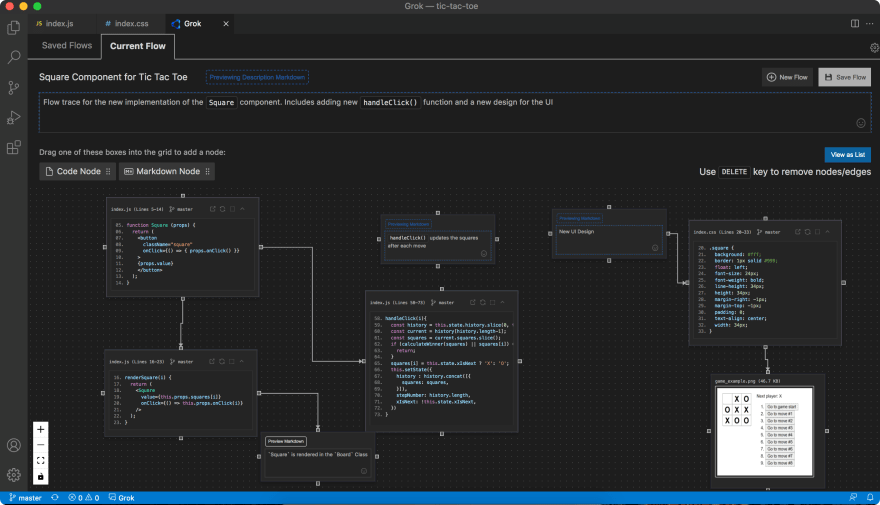Click the Save Flow button
880x505 pixels.
[845, 77]
